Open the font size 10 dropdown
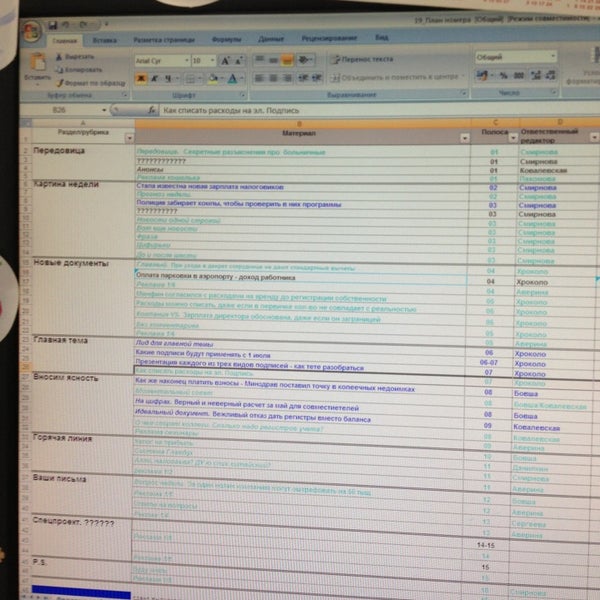The width and height of the screenshot is (600, 600). pyautogui.click(x=212, y=60)
